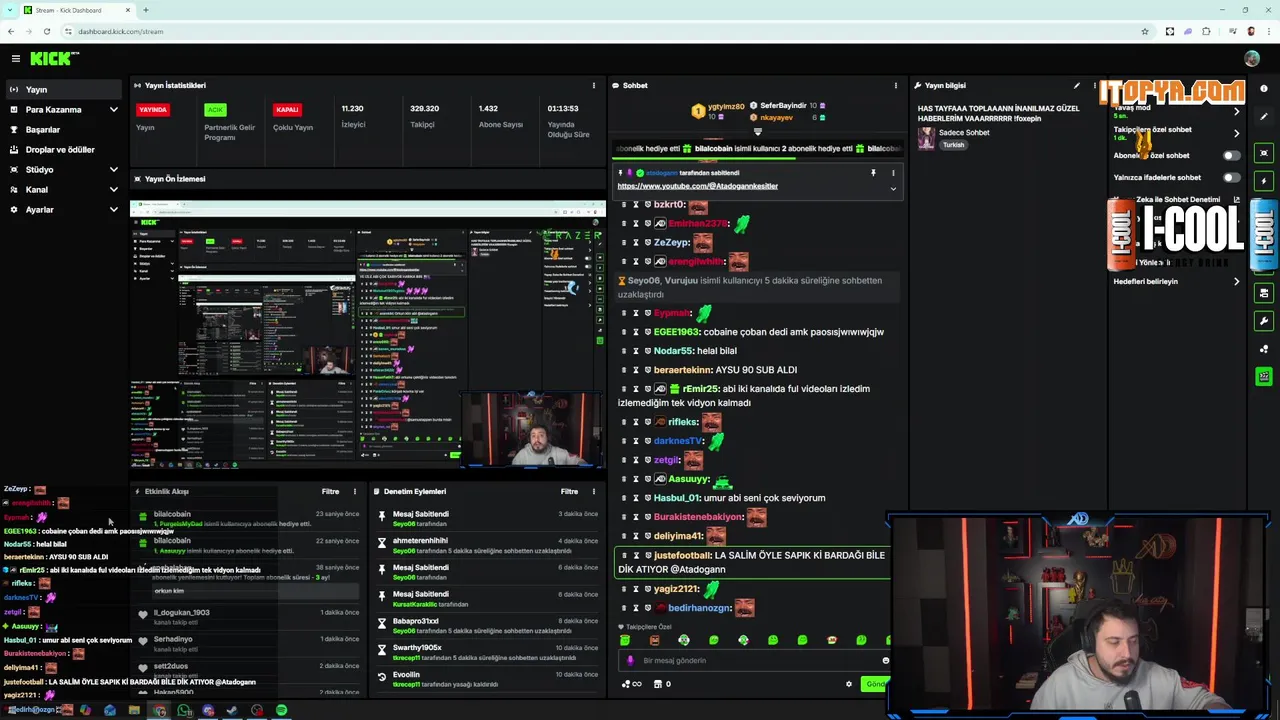Open chat settings gear icon
Viewport: 1280px width, 720px height.
click(x=849, y=684)
